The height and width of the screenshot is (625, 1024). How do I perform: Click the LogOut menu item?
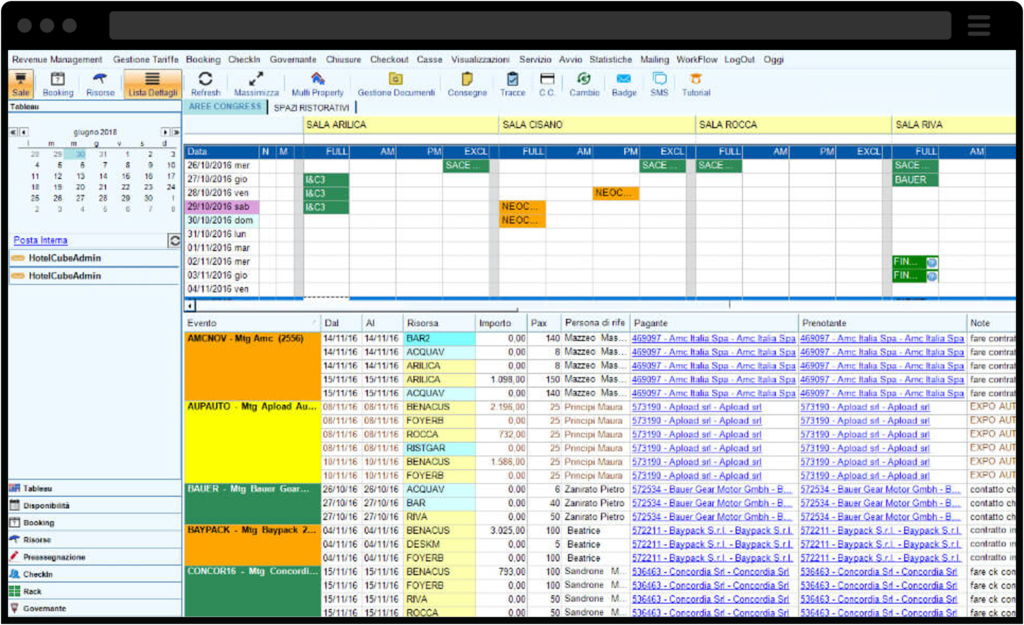(x=739, y=59)
